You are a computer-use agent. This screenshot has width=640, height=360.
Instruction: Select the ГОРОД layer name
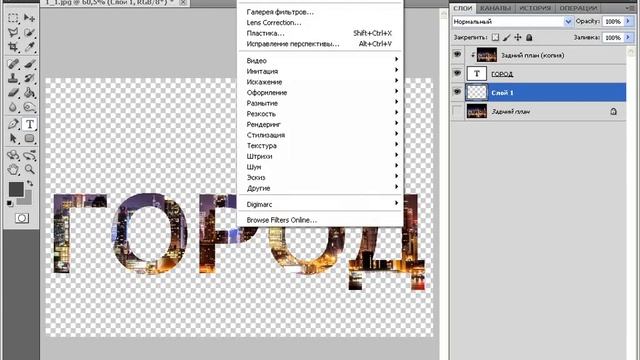click(x=502, y=74)
